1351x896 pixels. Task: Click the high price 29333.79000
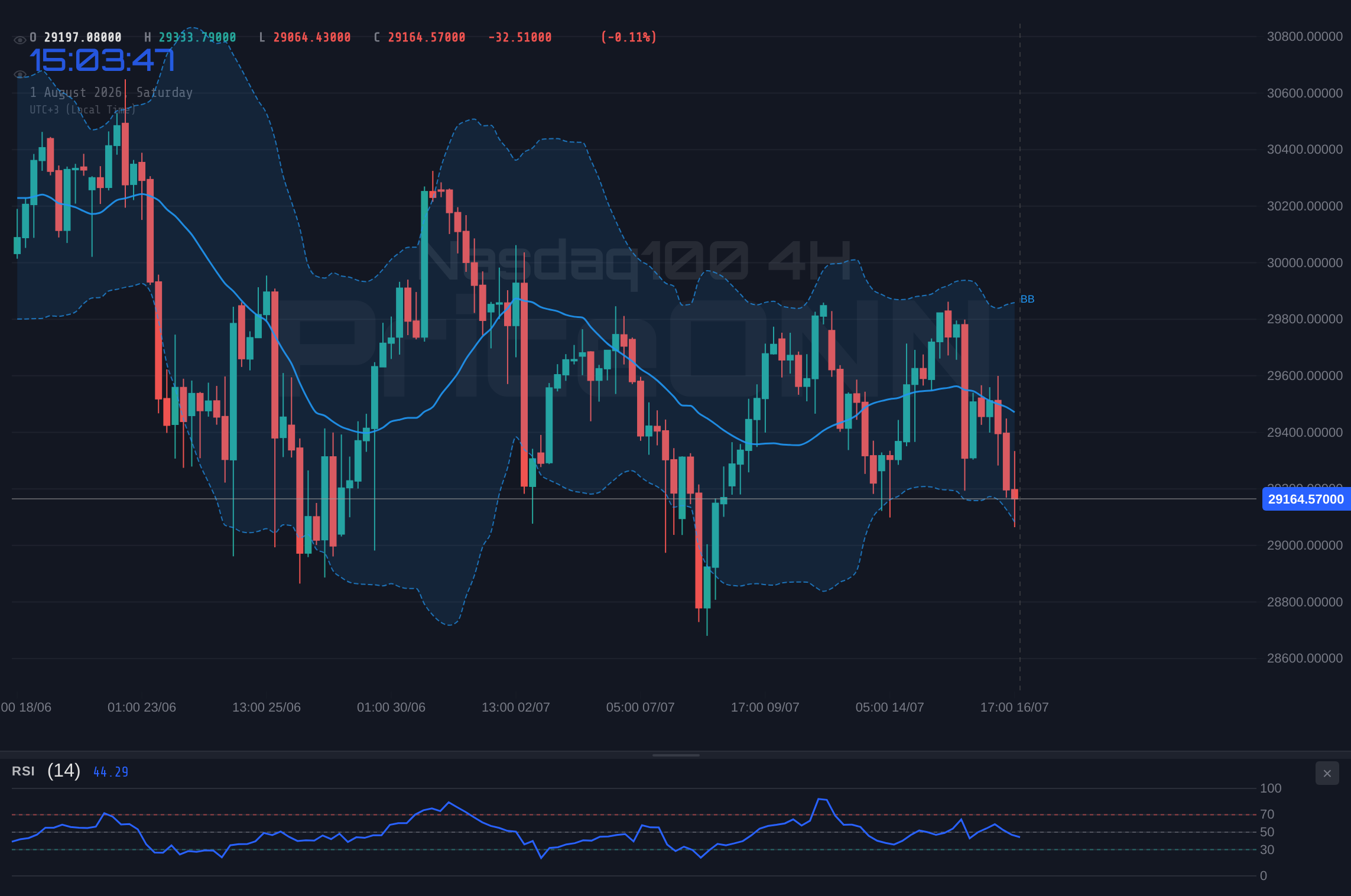[x=197, y=37]
